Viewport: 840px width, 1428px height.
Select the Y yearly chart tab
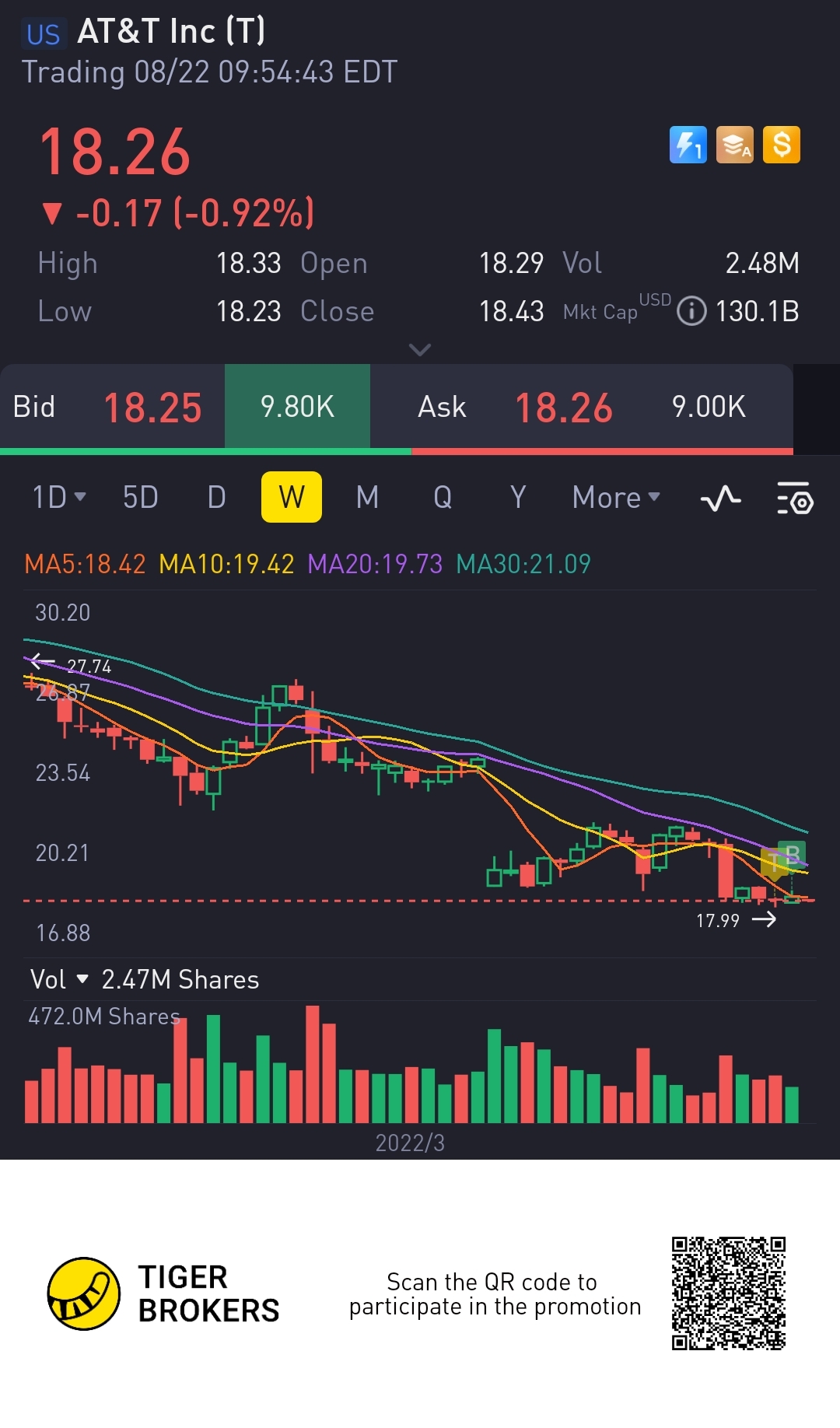(518, 497)
